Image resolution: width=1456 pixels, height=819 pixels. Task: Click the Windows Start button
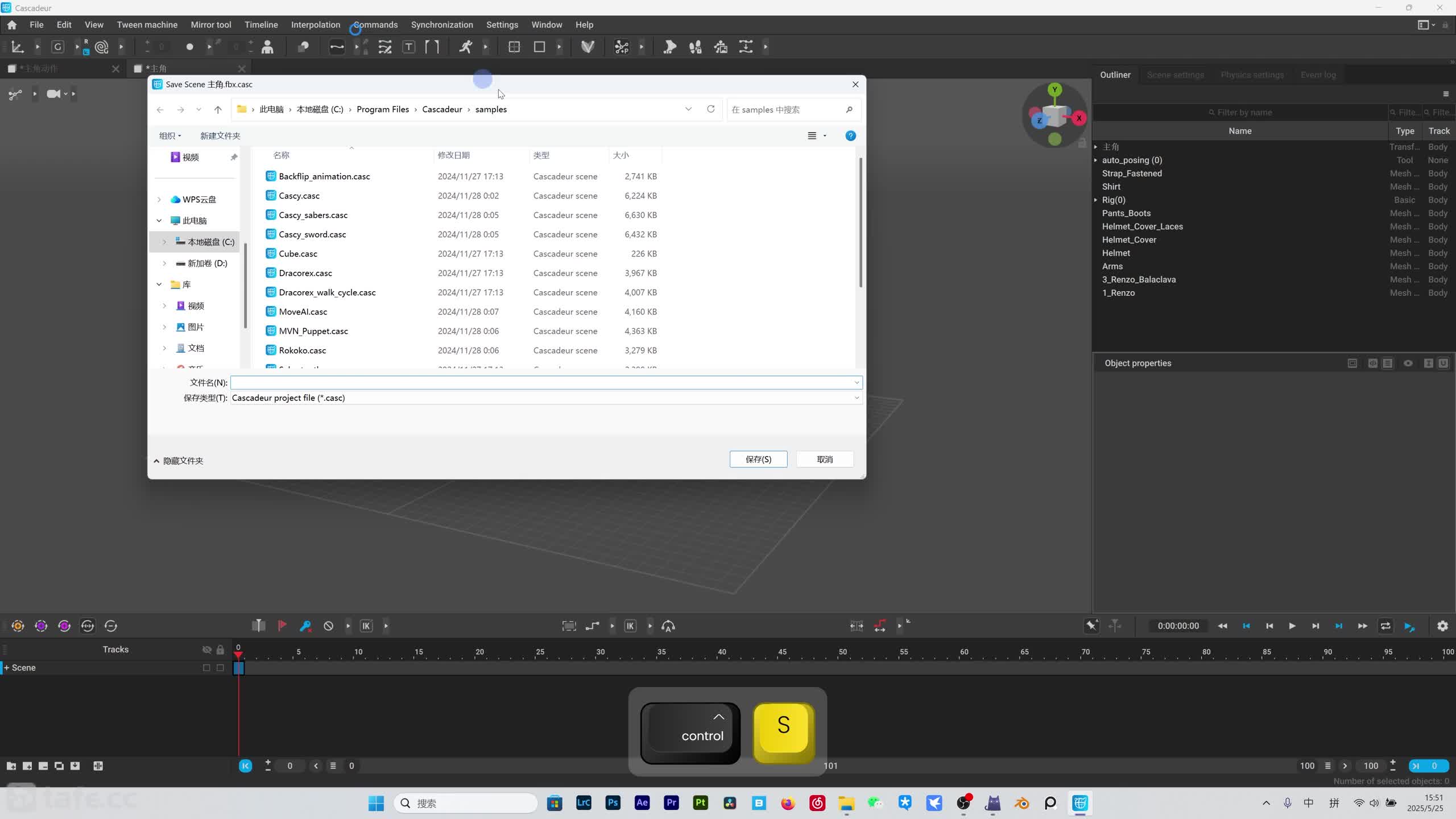coord(376,803)
